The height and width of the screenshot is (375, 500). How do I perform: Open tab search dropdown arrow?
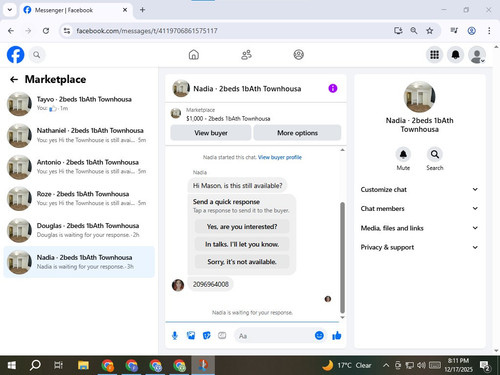click(x=10, y=10)
